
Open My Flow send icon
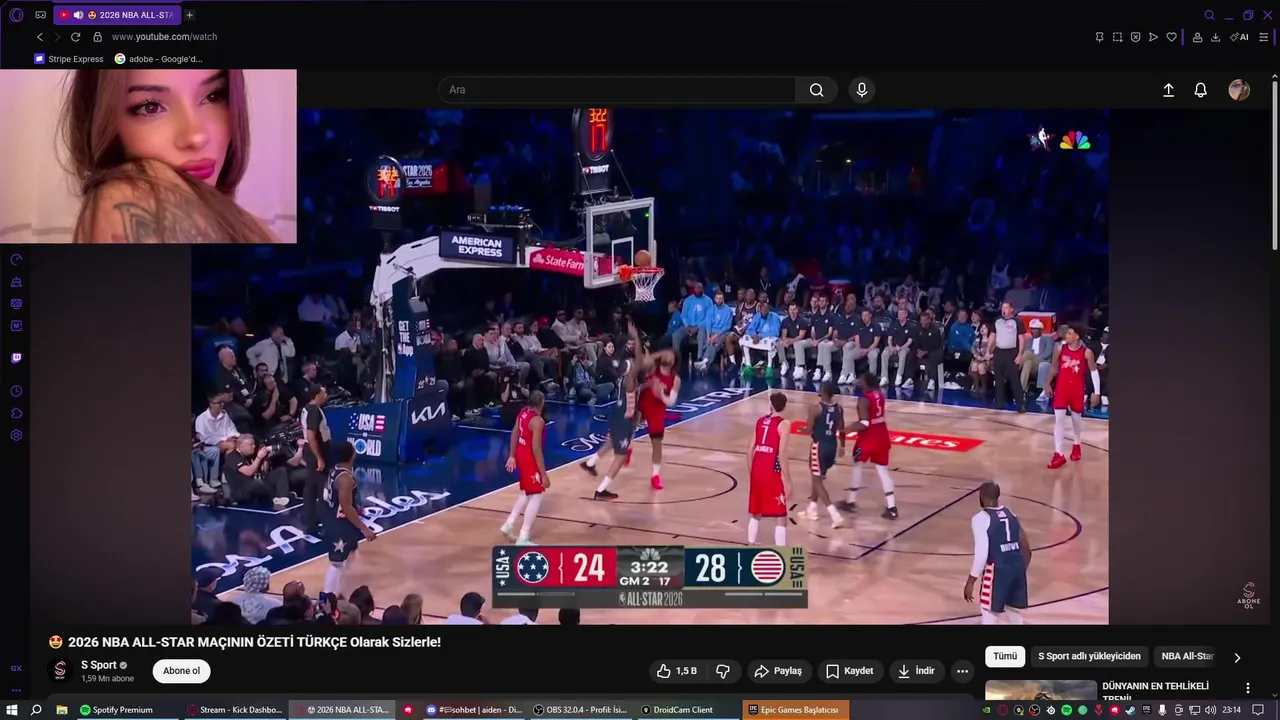1153,37
